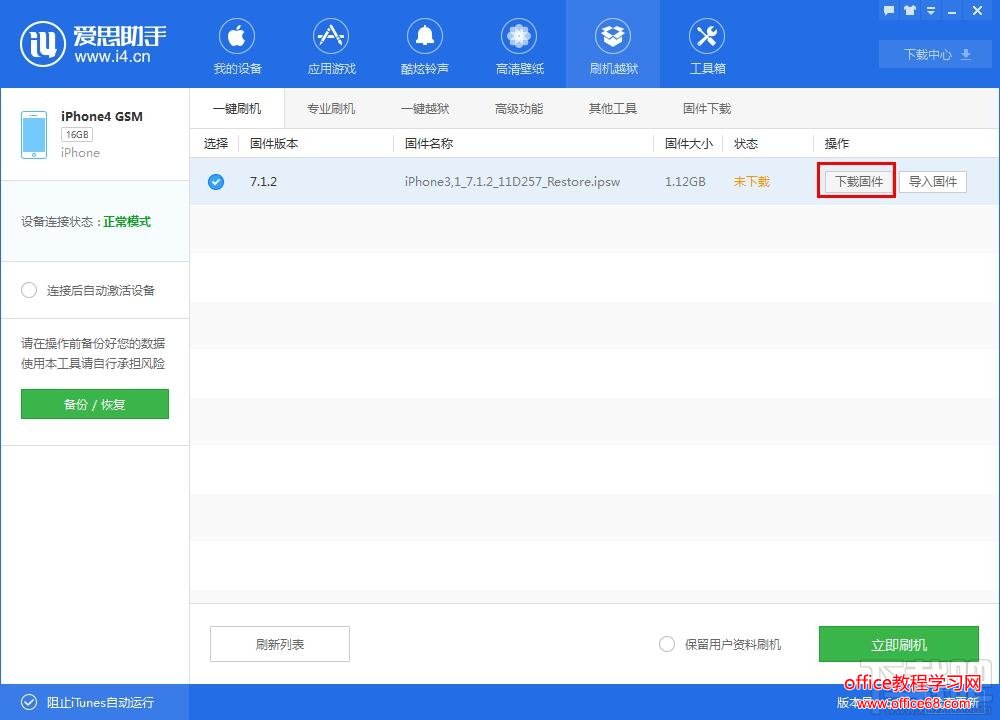Click the feedback chat bubble icon

(889, 10)
